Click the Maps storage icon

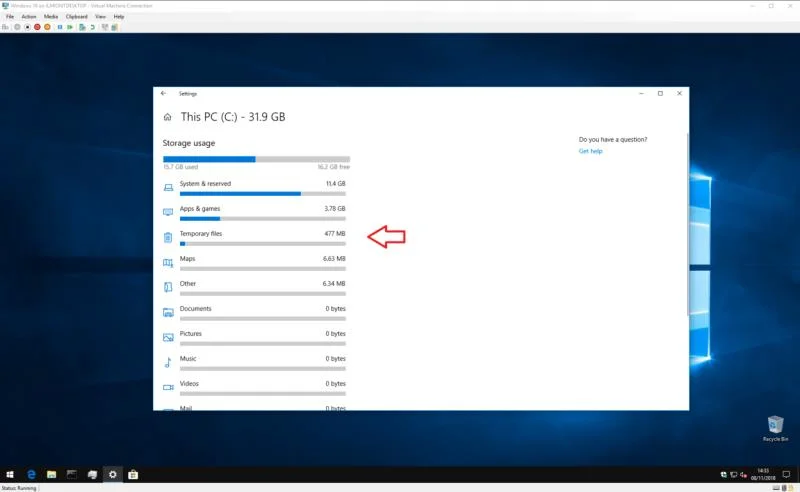[x=168, y=263]
